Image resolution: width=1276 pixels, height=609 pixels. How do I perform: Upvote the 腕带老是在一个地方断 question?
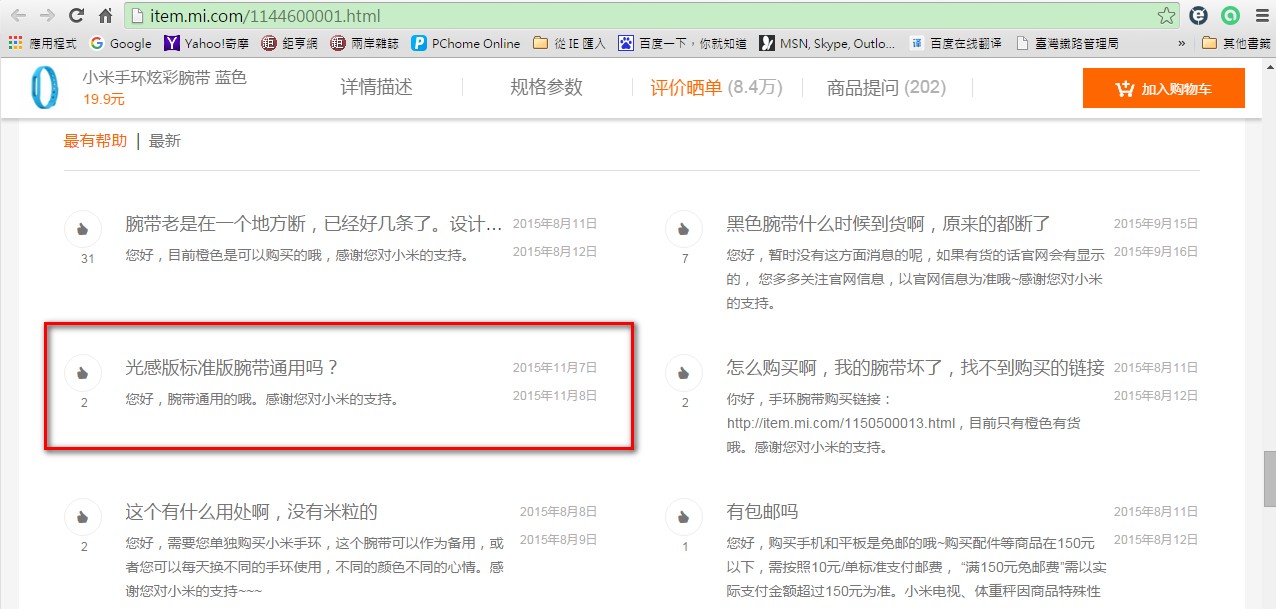(x=83, y=229)
